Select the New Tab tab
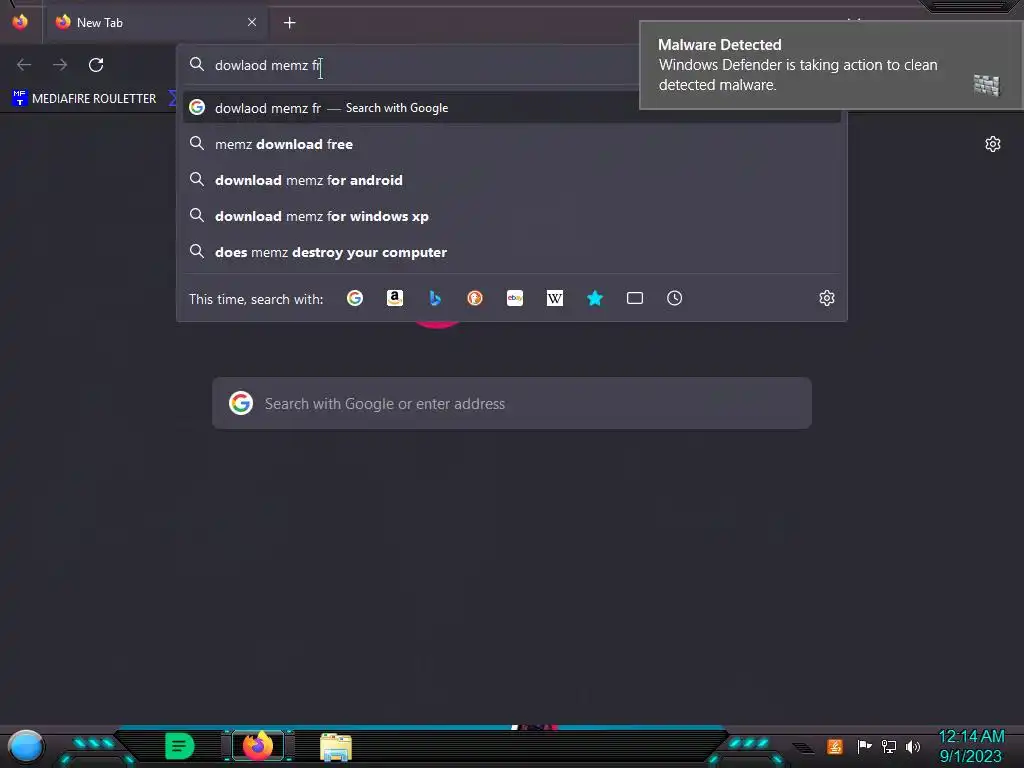Screen dimensions: 1024x768 [x=155, y=22]
